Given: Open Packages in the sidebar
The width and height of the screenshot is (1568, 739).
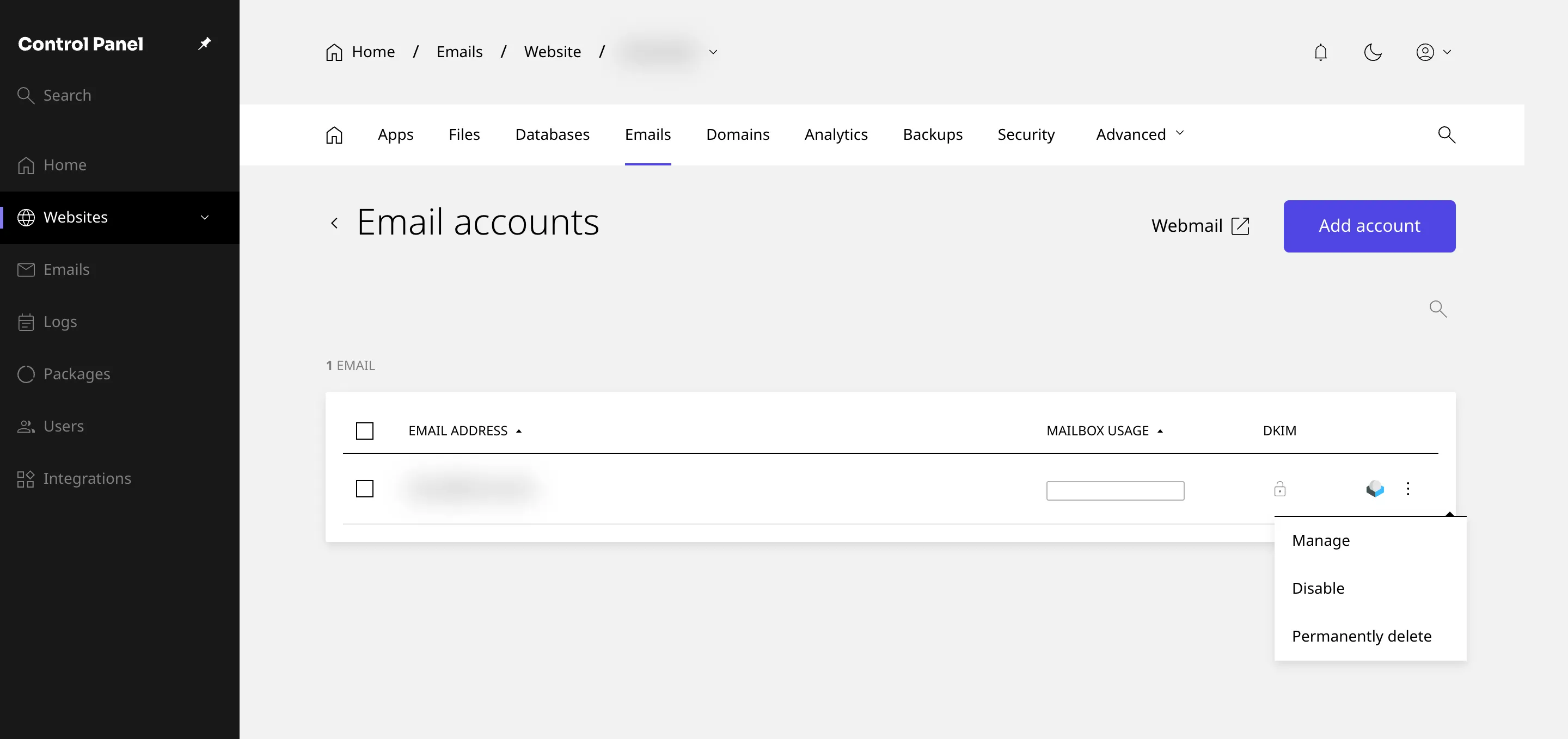Looking at the screenshot, I should click(x=119, y=374).
